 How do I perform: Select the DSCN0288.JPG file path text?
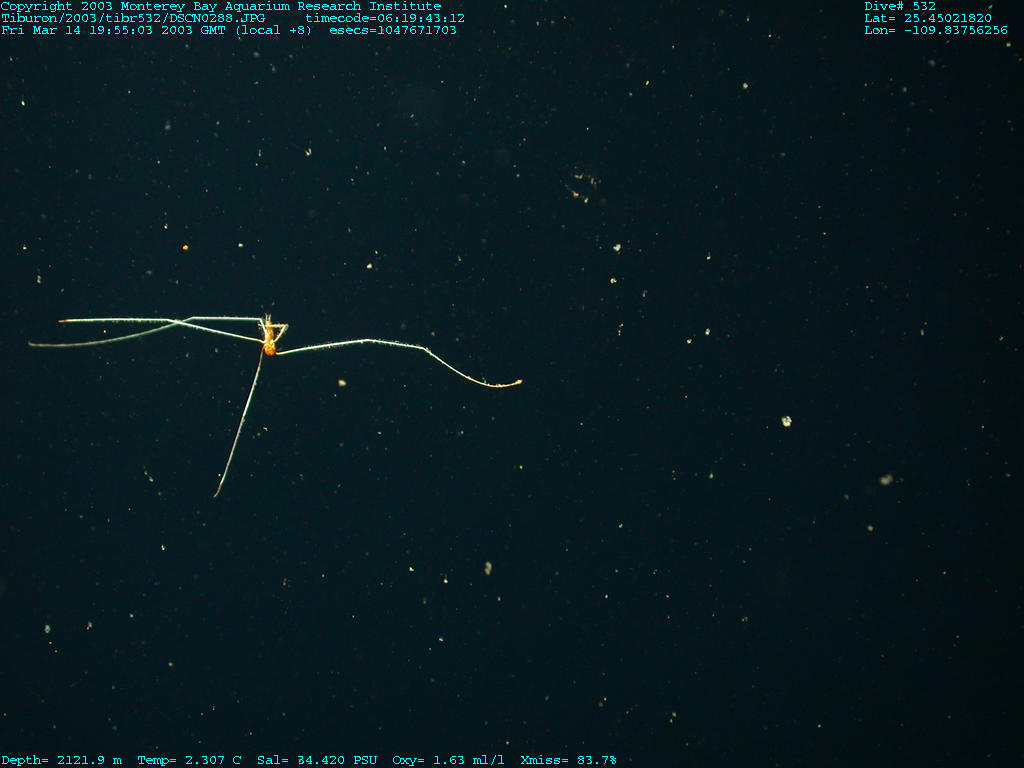(133, 18)
